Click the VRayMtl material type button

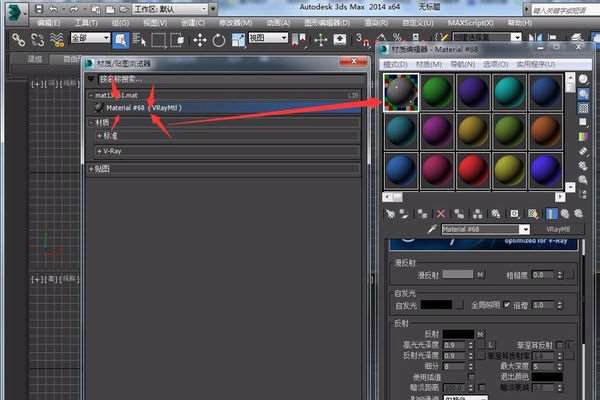coord(558,229)
